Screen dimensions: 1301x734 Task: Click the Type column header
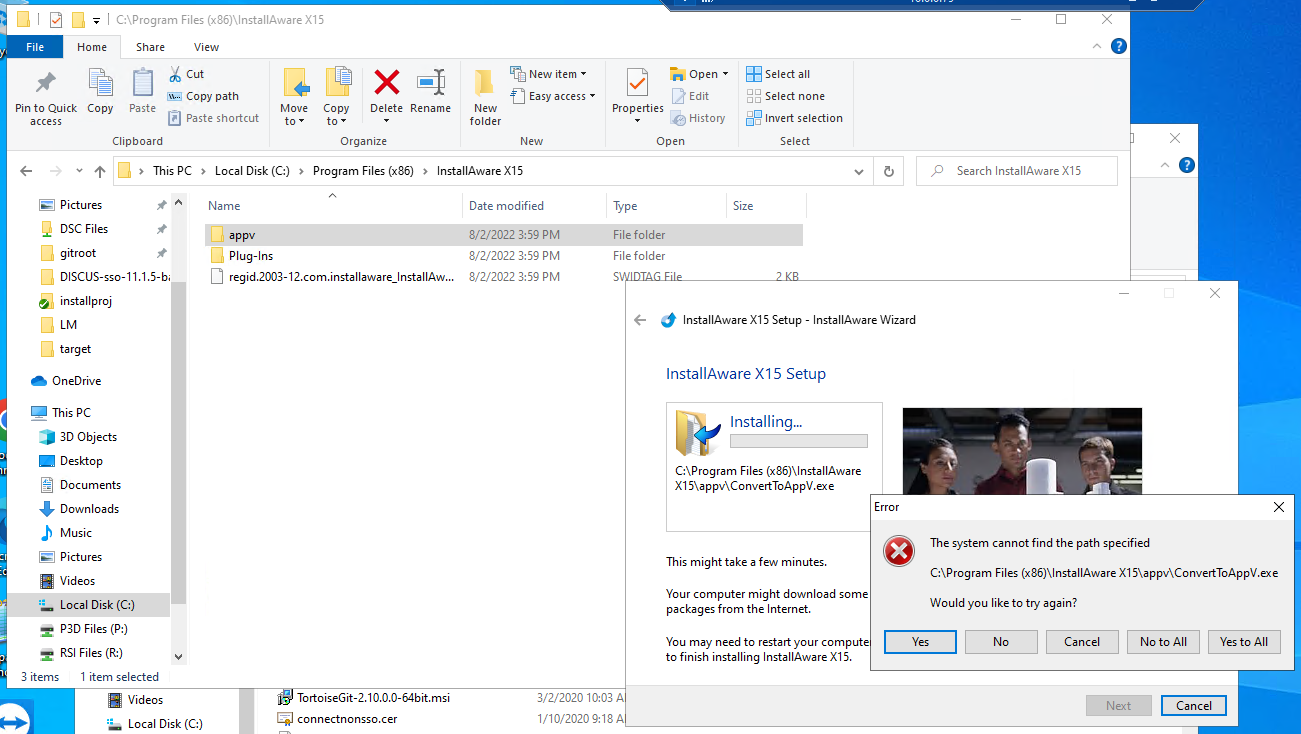666,206
